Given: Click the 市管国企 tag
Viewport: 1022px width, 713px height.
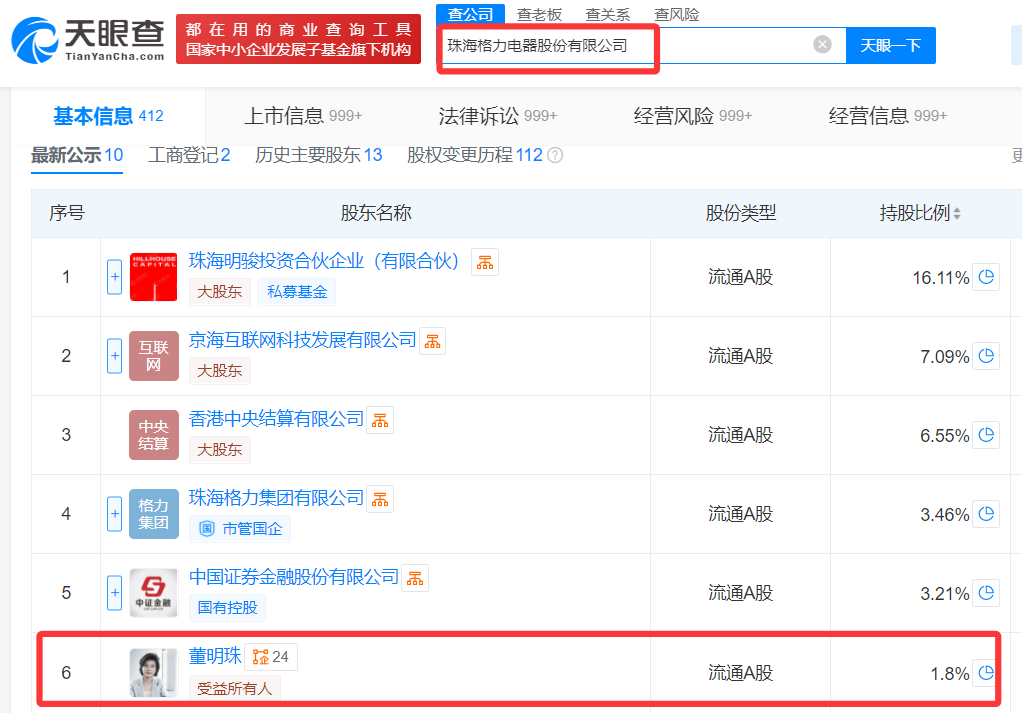Looking at the screenshot, I should 241,529.
